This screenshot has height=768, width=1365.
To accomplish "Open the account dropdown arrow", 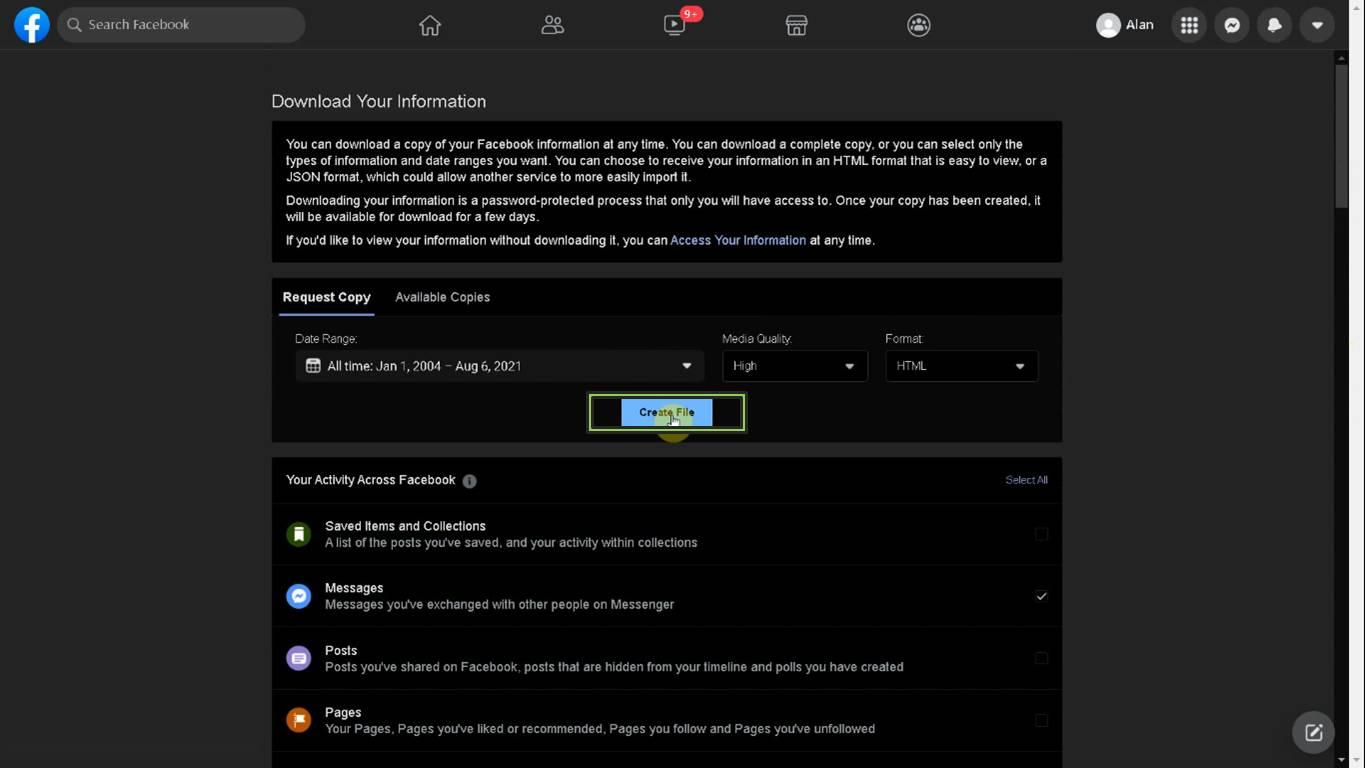I will point(1317,25).
